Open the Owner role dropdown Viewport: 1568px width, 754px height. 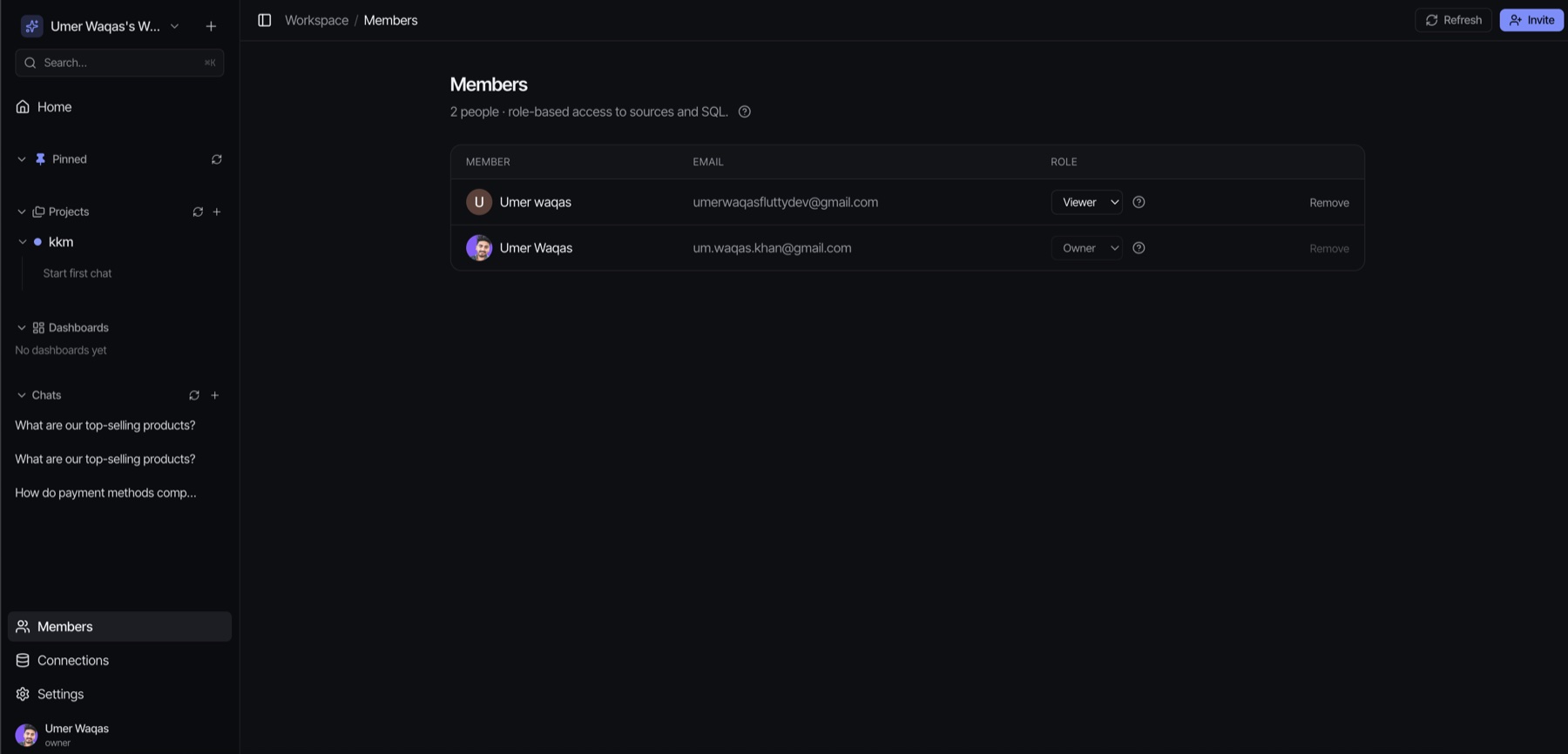point(1086,248)
